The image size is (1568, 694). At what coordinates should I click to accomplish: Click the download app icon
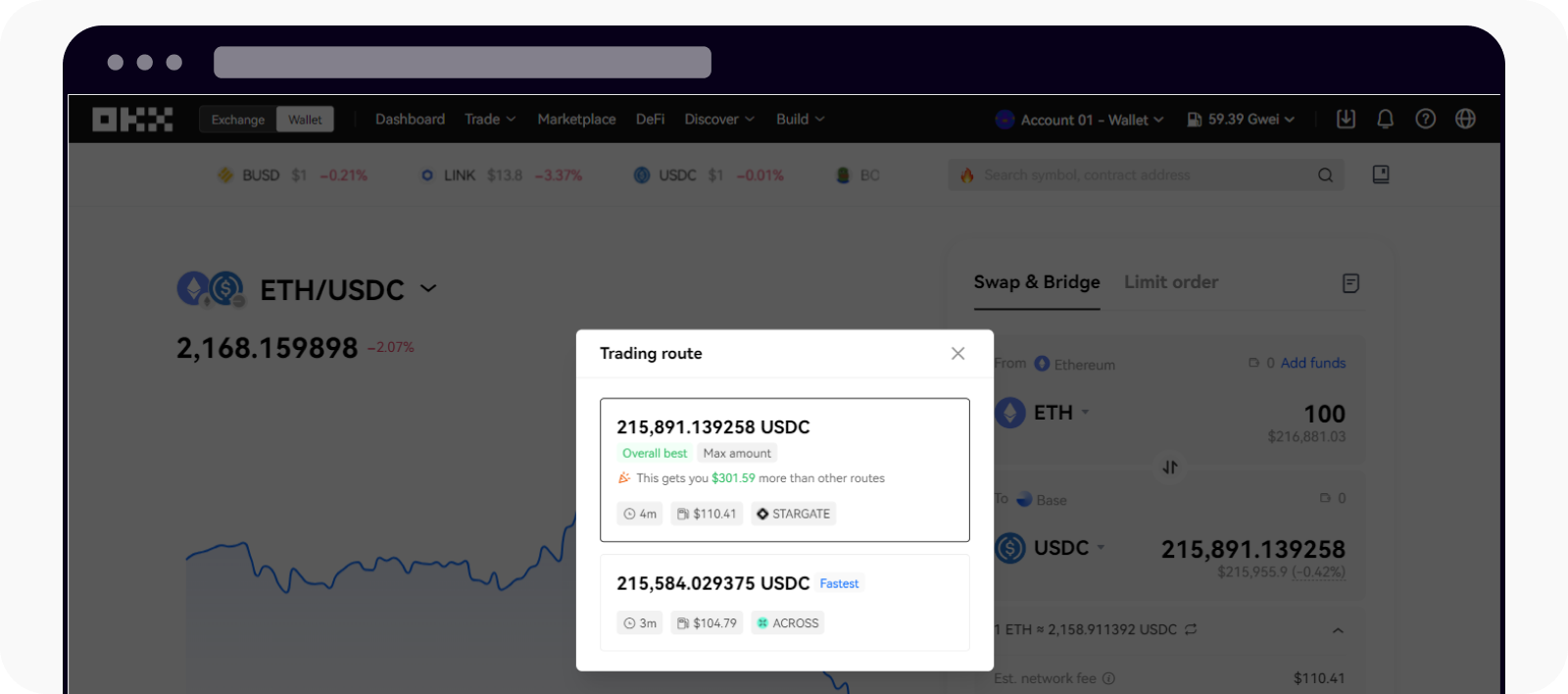(1347, 119)
